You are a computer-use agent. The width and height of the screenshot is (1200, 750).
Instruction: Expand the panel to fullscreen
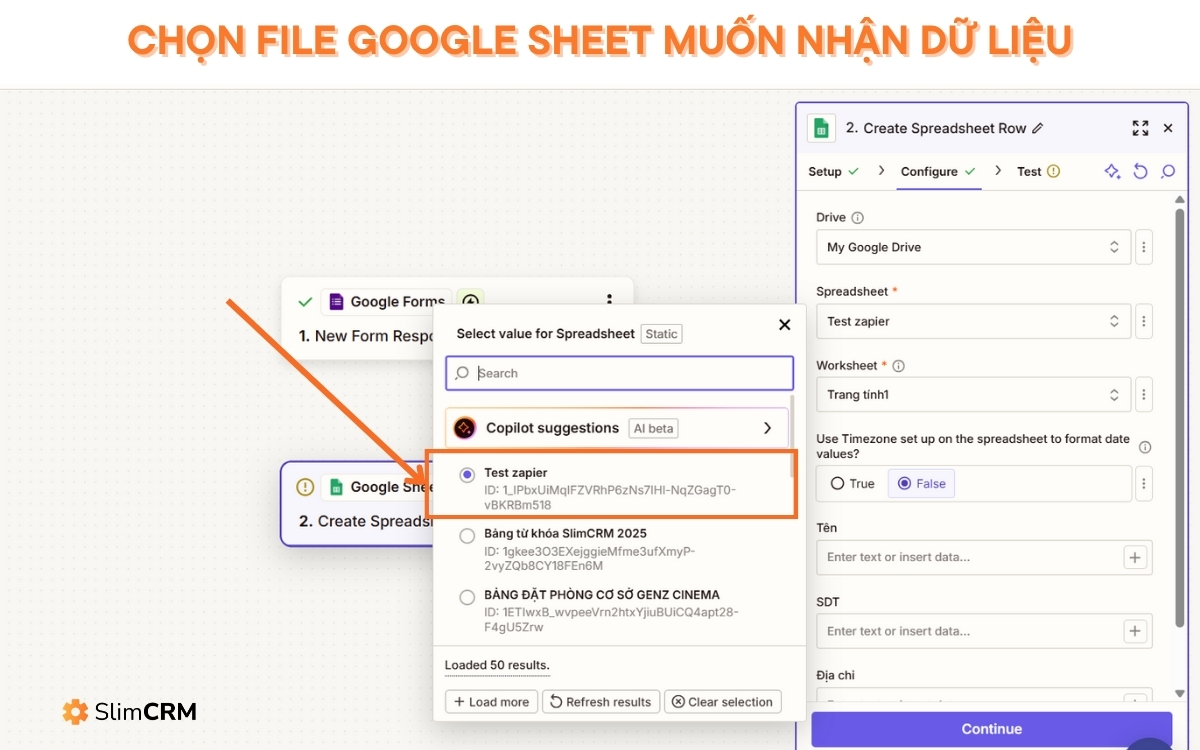pos(1140,128)
